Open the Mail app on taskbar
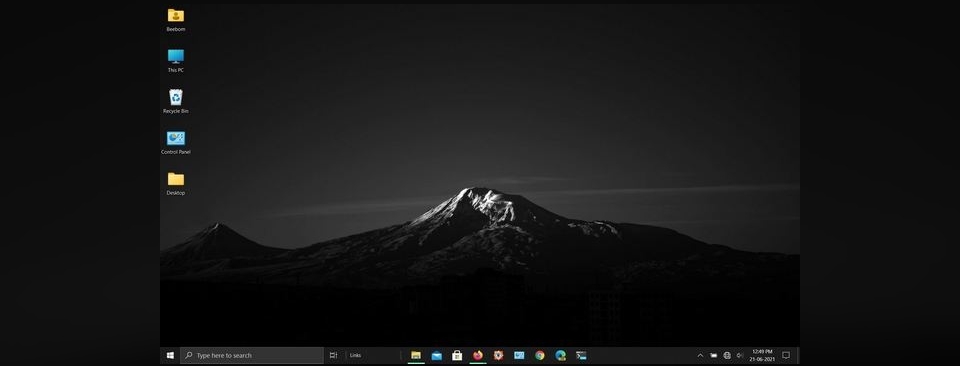This screenshot has width=960, height=366. click(437, 356)
